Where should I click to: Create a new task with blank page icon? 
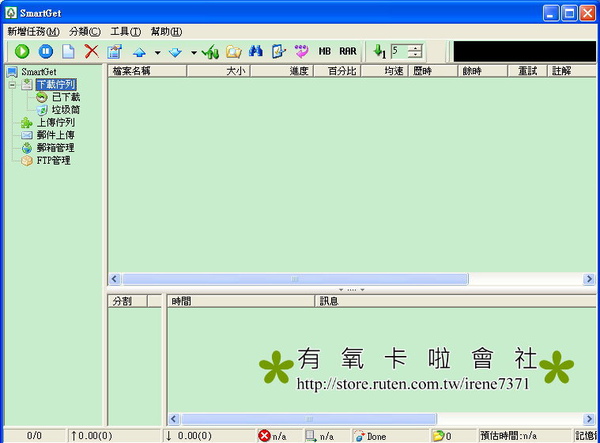click(68, 51)
